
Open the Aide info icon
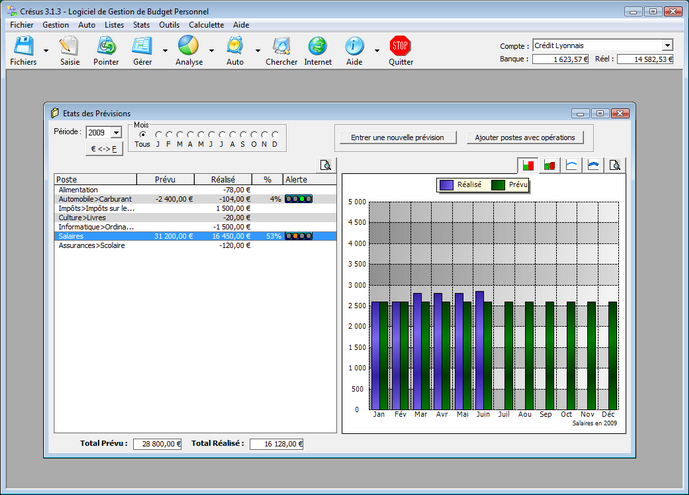pyautogui.click(x=354, y=46)
